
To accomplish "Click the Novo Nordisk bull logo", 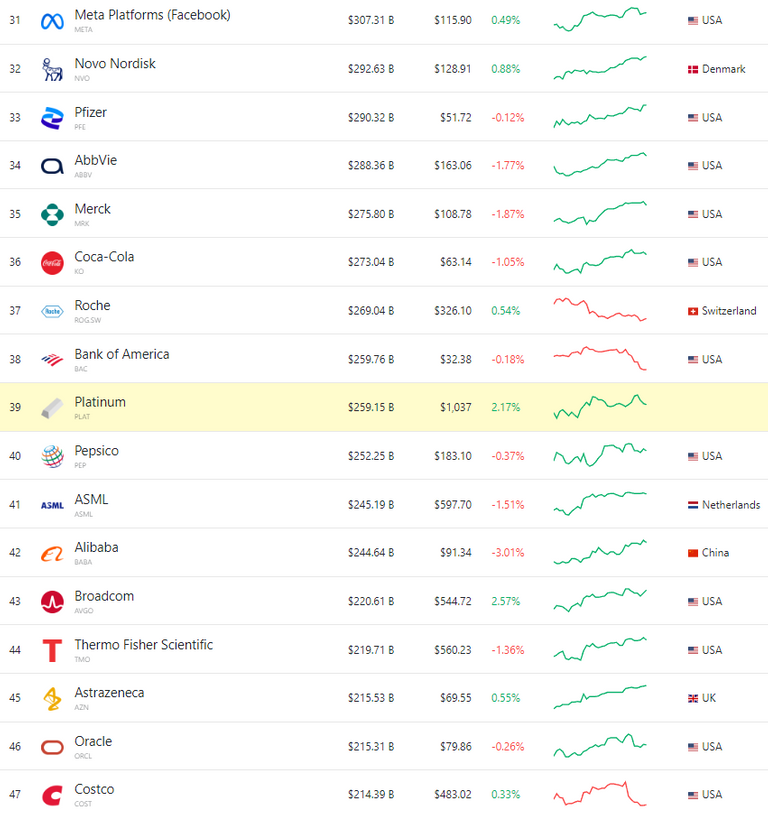I will (x=52, y=70).
